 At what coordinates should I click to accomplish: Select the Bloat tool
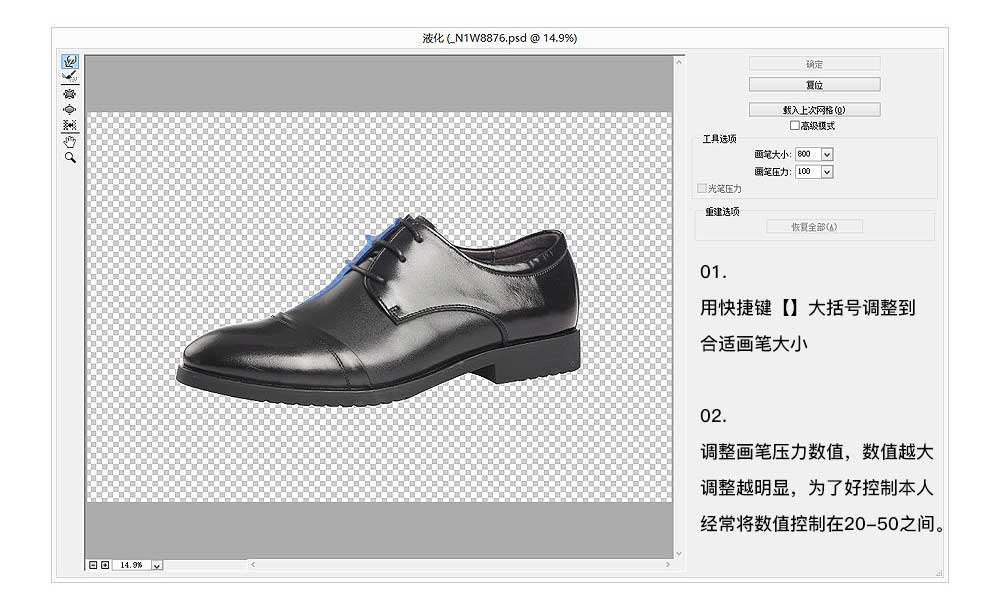click(x=68, y=108)
